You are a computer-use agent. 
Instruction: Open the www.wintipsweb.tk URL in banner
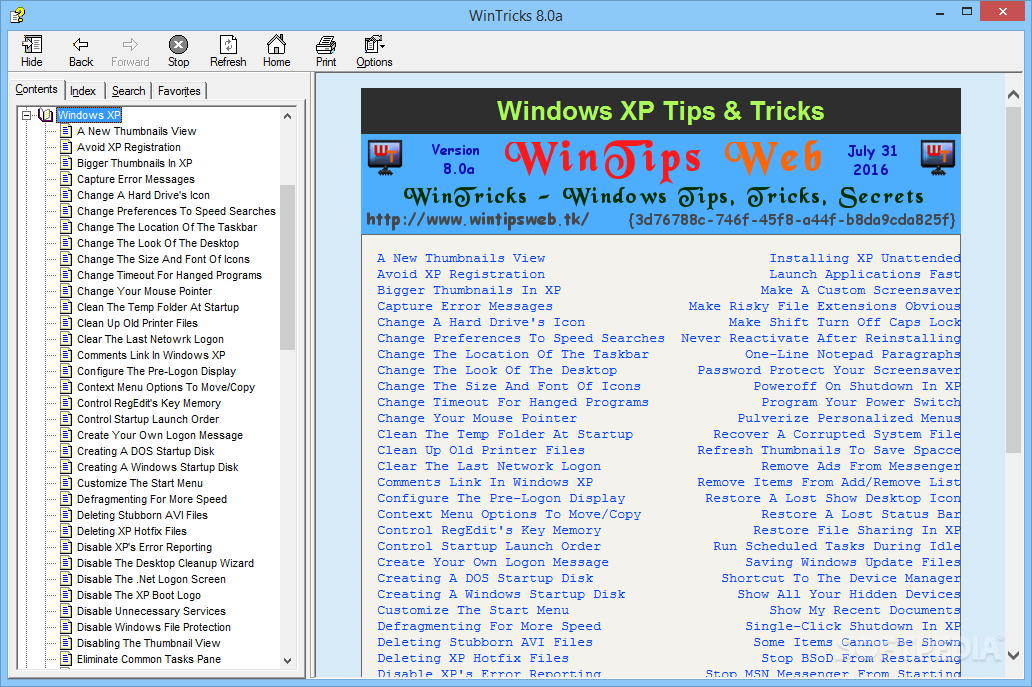pyautogui.click(x=477, y=219)
